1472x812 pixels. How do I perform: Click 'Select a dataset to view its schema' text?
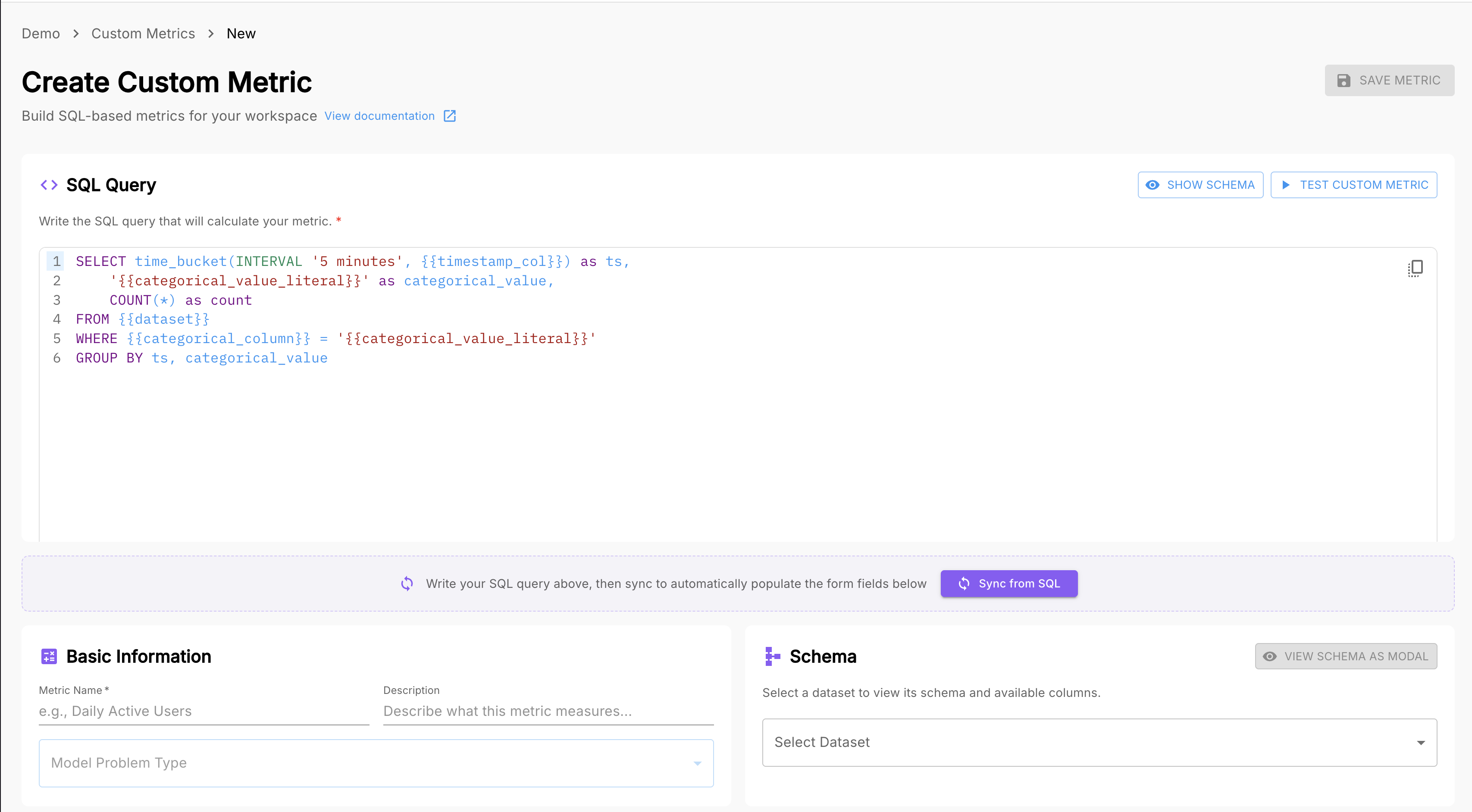931,693
